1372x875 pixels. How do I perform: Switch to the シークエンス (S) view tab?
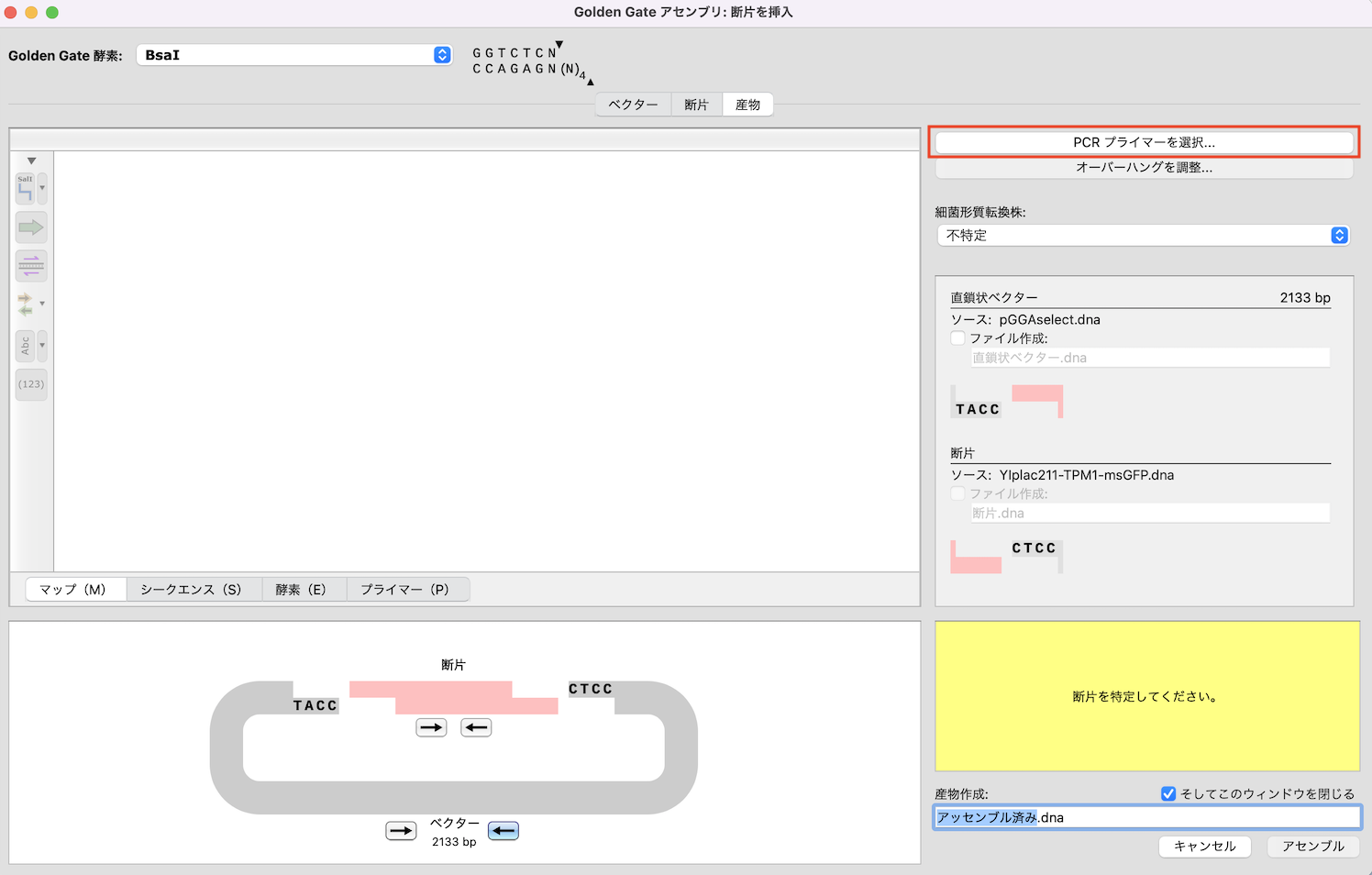click(191, 589)
